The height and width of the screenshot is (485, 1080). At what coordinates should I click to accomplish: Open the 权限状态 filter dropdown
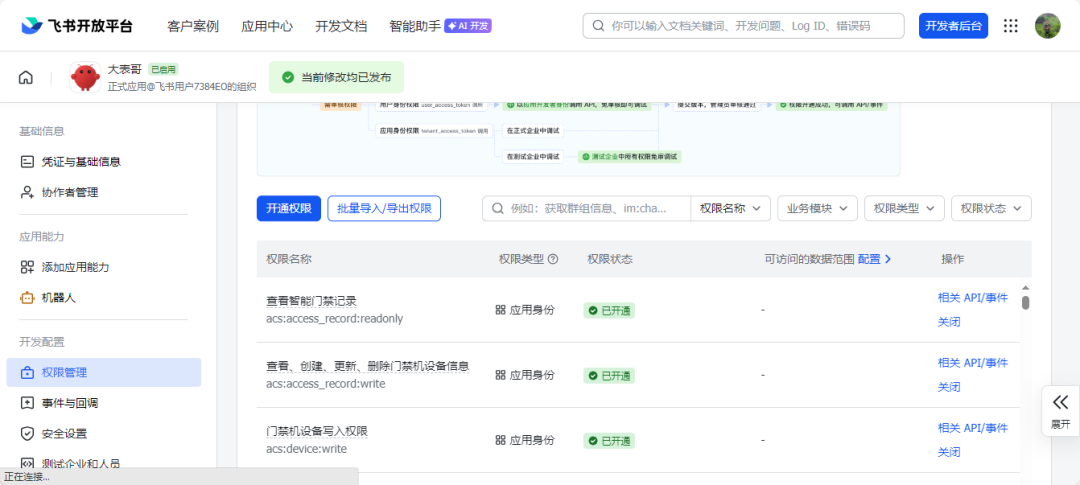point(991,208)
